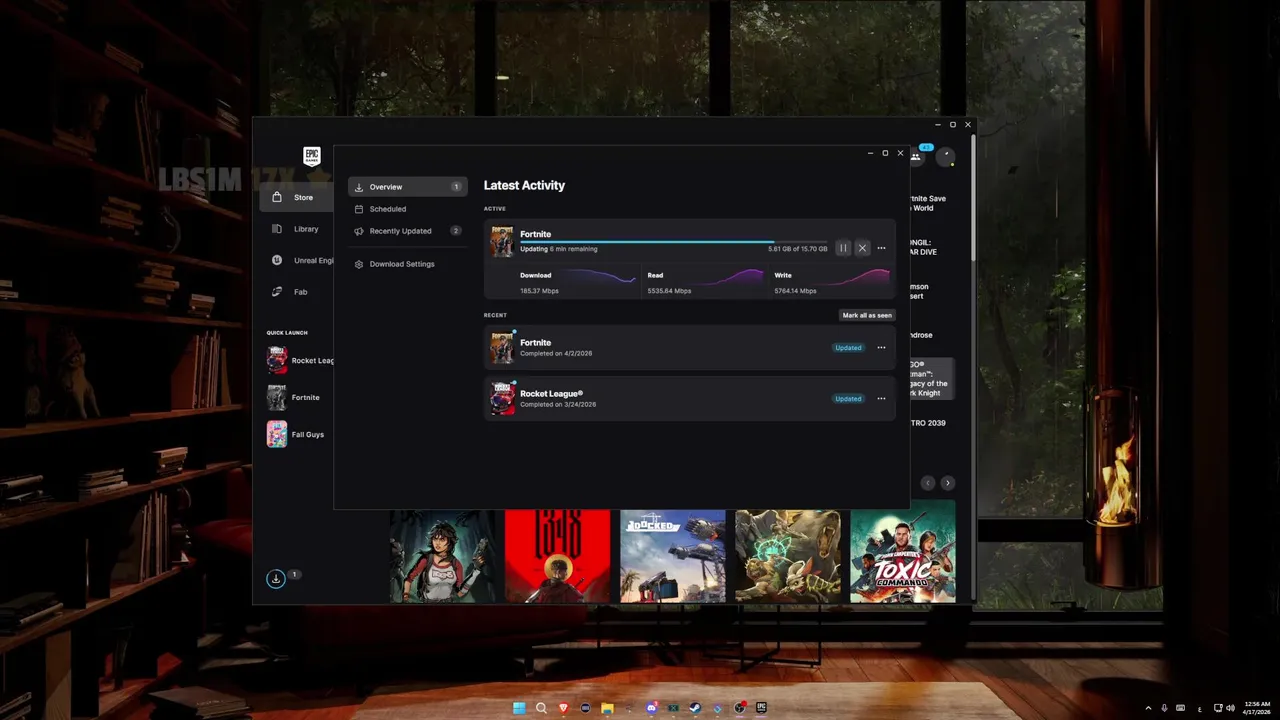1280x720 pixels.
Task: Open Store in Epic launcher sidebar
Action: click(295, 198)
